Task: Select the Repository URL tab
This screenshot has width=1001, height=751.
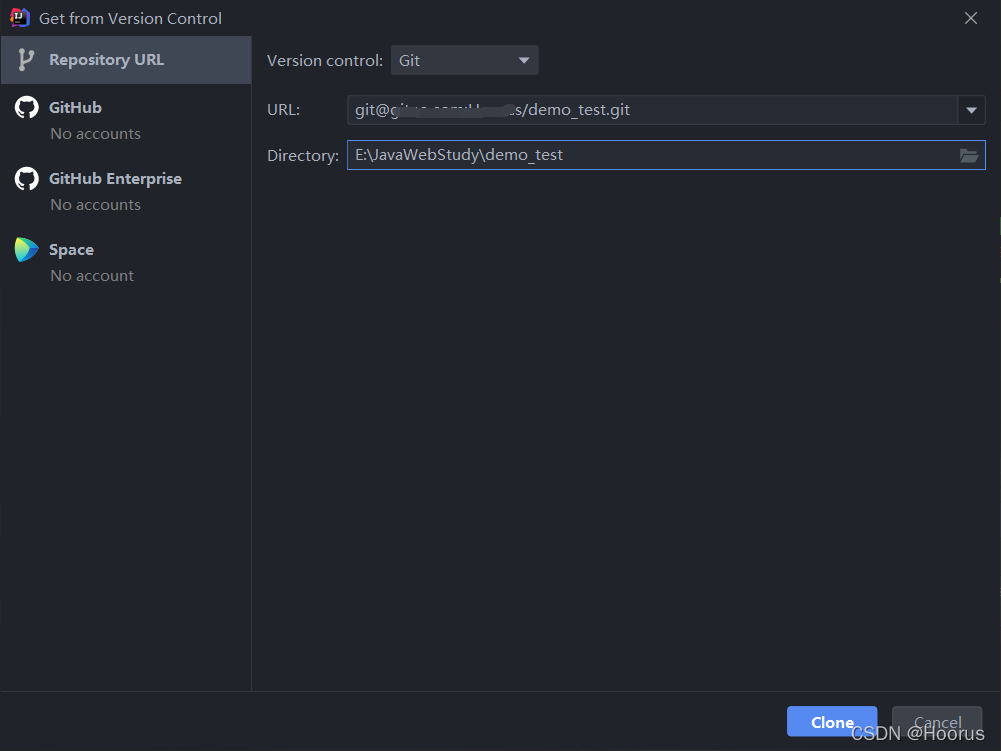Action: pos(126,60)
